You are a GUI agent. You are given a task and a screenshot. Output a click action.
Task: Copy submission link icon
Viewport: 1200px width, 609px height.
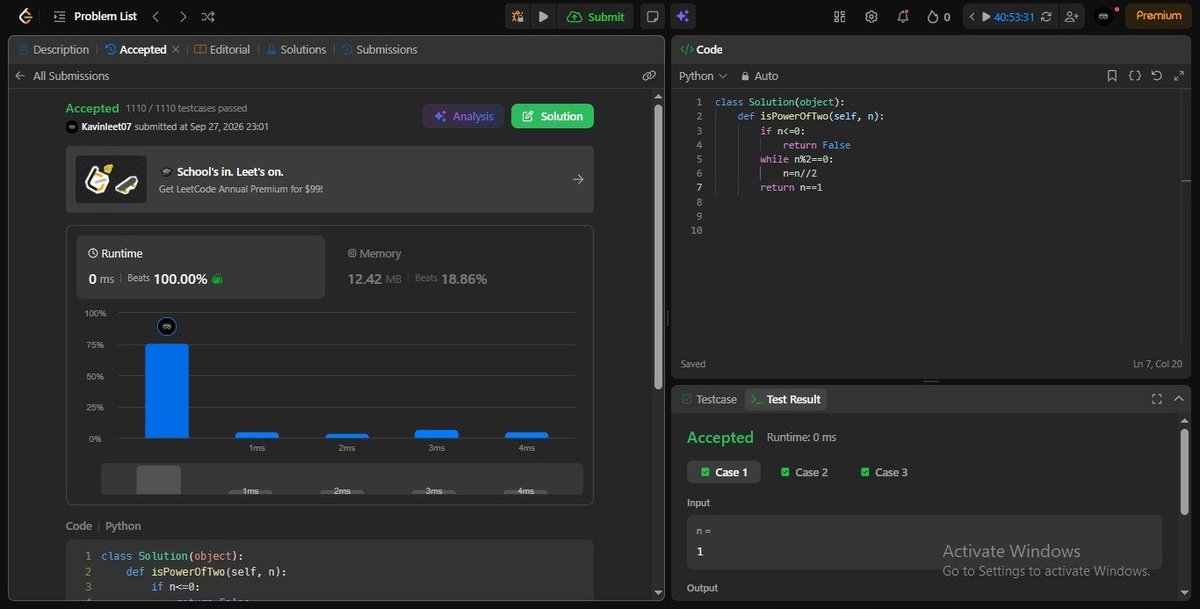coord(649,76)
